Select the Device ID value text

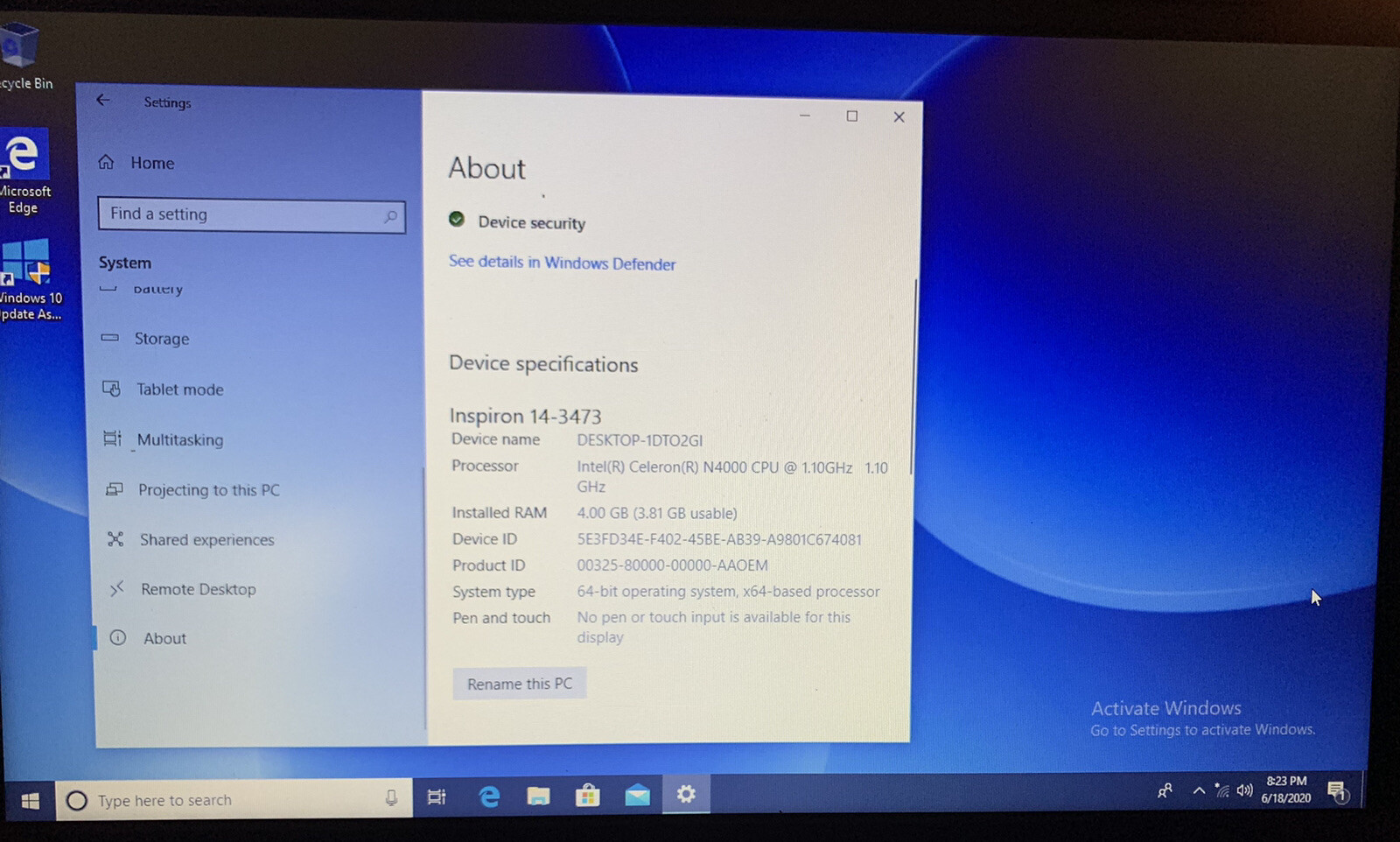click(719, 539)
